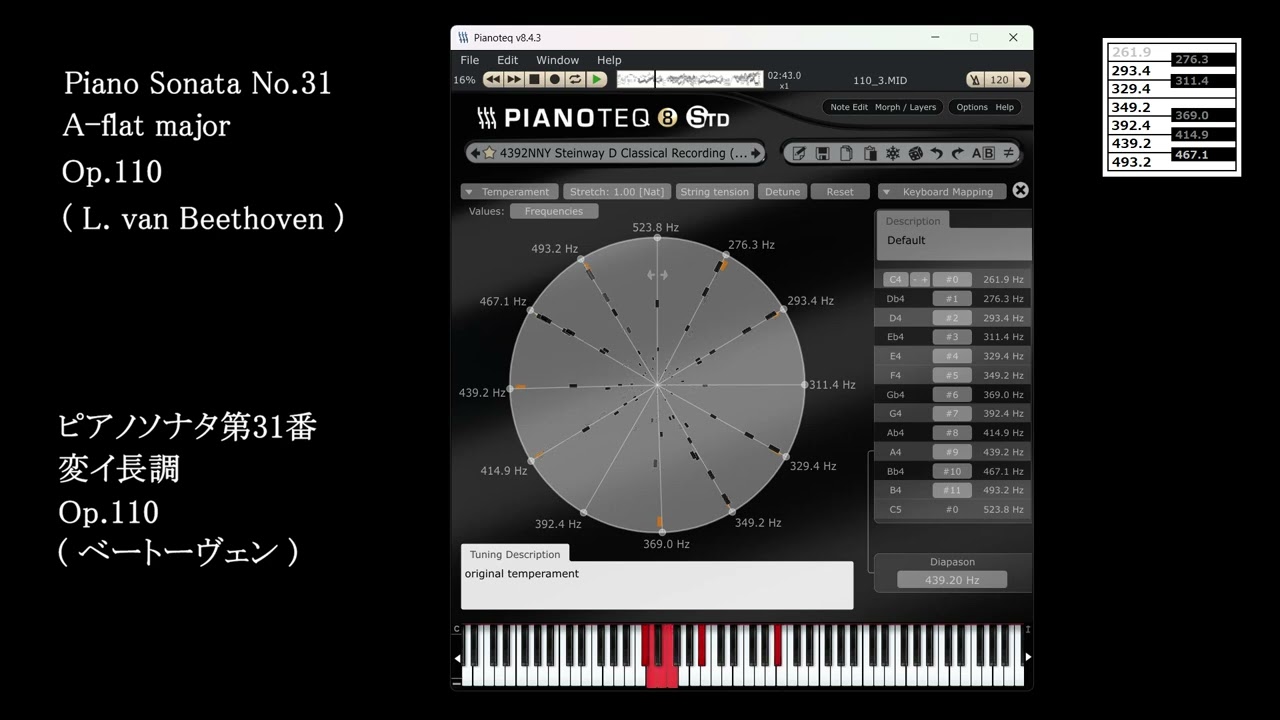Copy preset parameters icon
This screenshot has height=720, width=1280.
click(x=846, y=153)
